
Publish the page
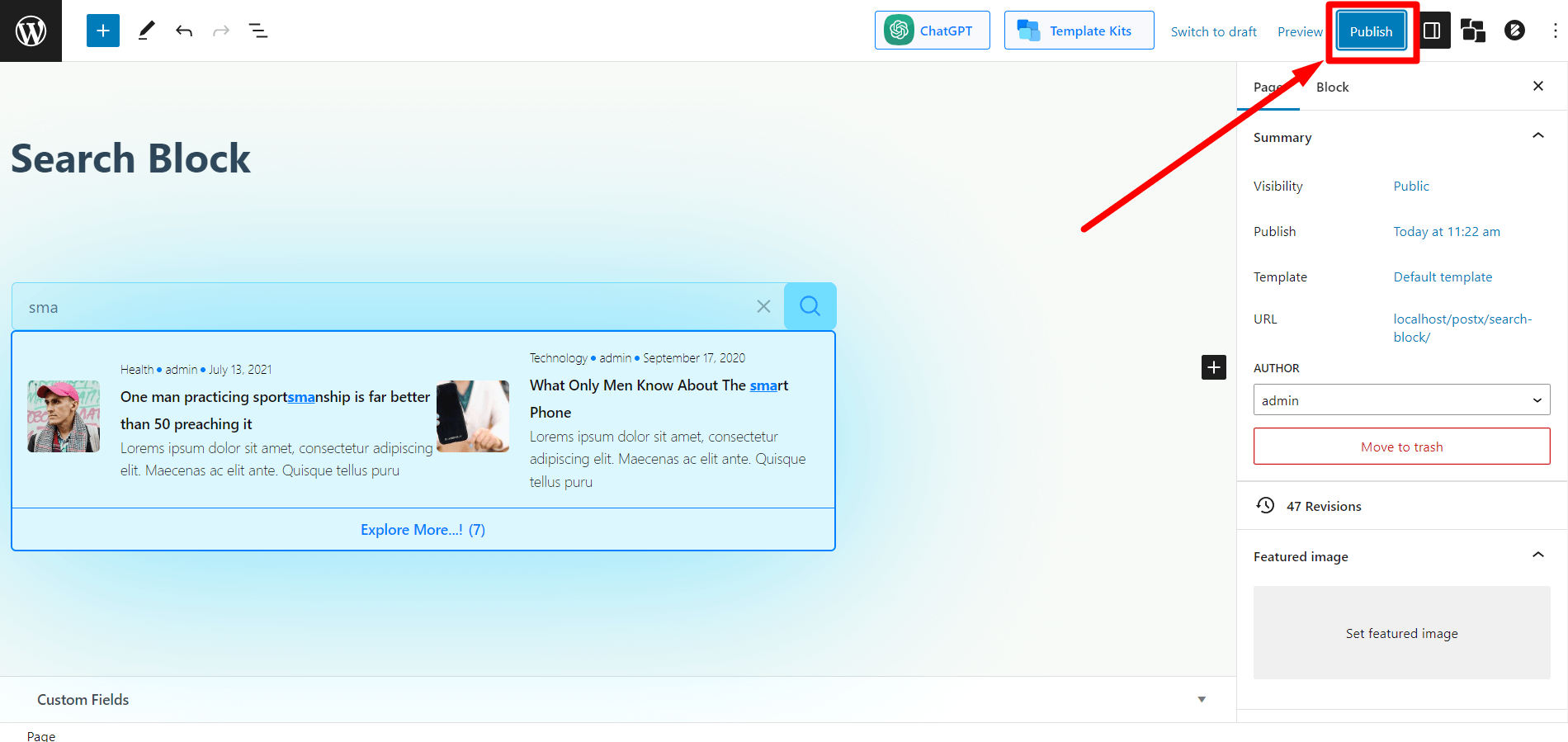pyautogui.click(x=1371, y=31)
